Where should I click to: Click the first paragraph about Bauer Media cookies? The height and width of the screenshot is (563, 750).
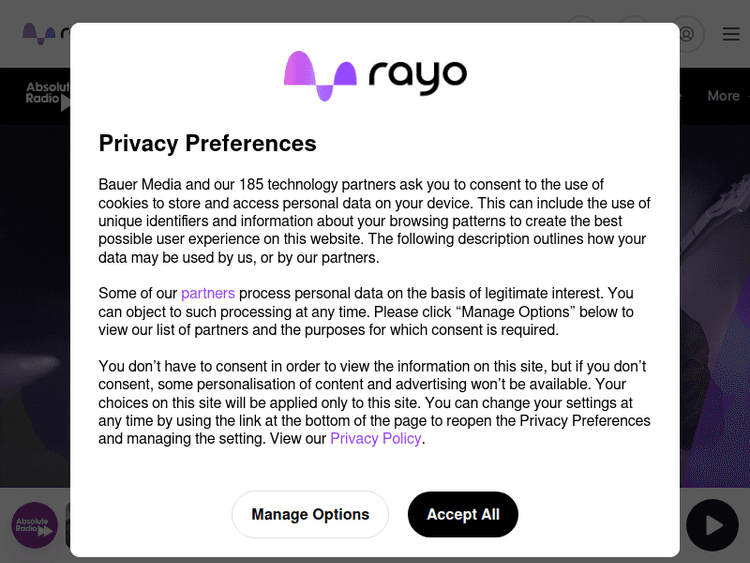[x=374, y=221]
